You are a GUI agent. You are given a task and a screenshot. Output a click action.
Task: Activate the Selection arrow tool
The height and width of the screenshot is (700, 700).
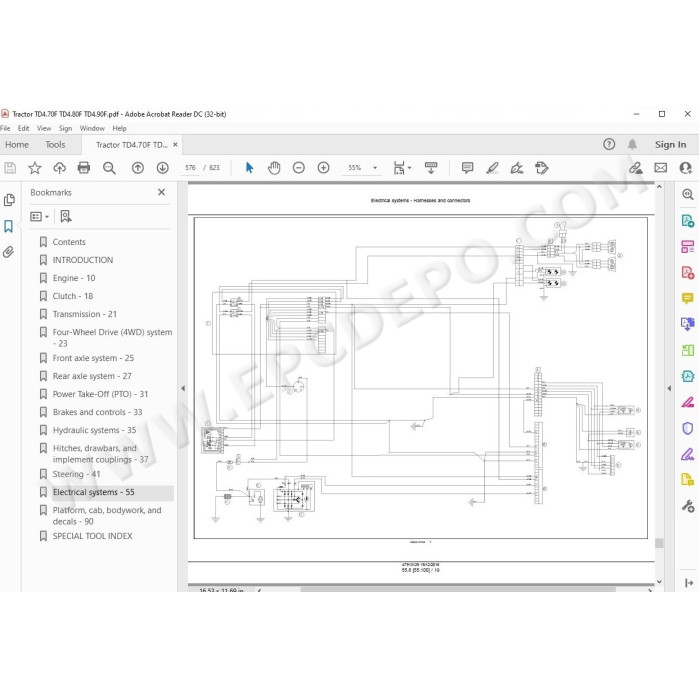point(249,168)
